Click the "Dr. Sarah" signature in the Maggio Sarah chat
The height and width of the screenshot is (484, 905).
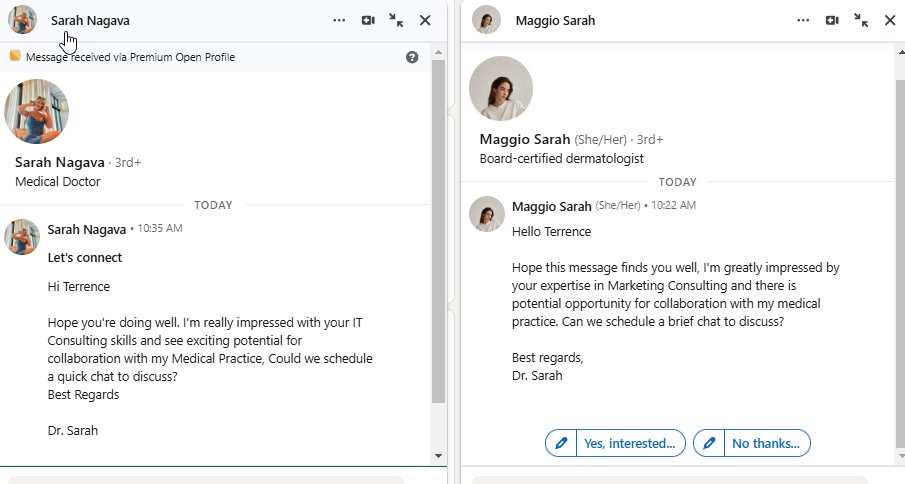coord(537,376)
